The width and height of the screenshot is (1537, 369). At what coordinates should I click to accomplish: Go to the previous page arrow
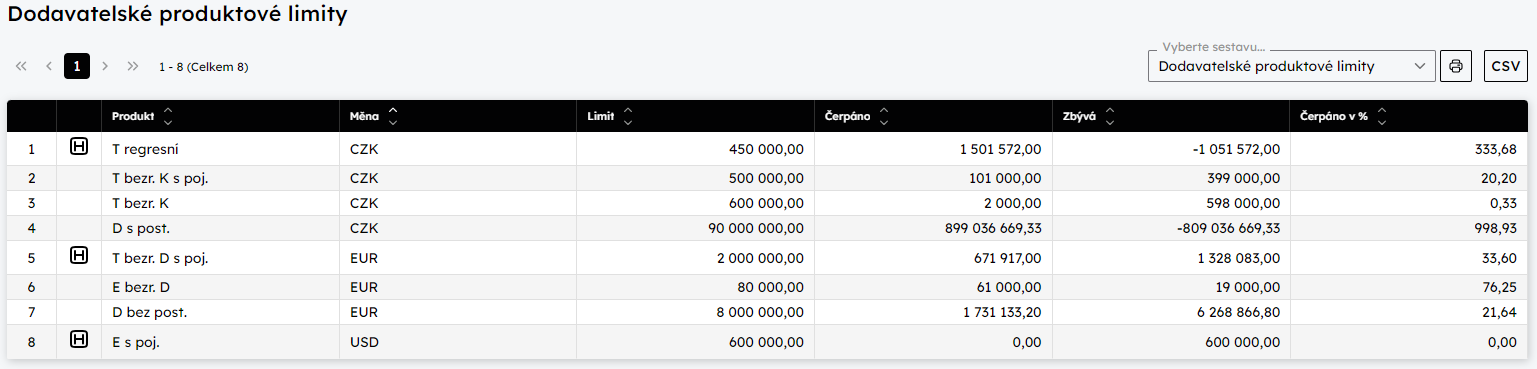click(x=49, y=66)
